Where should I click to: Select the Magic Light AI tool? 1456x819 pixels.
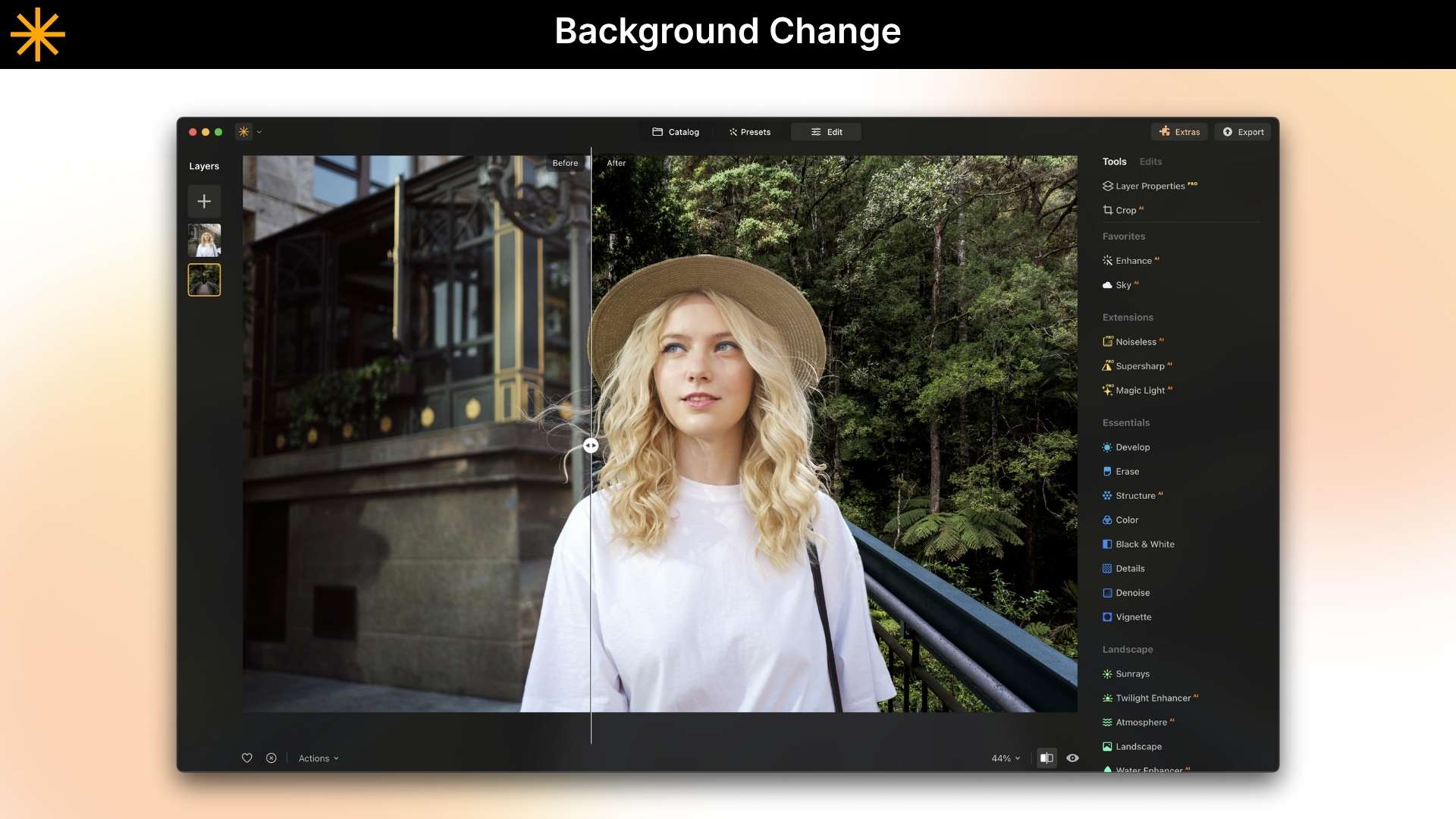[1142, 390]
